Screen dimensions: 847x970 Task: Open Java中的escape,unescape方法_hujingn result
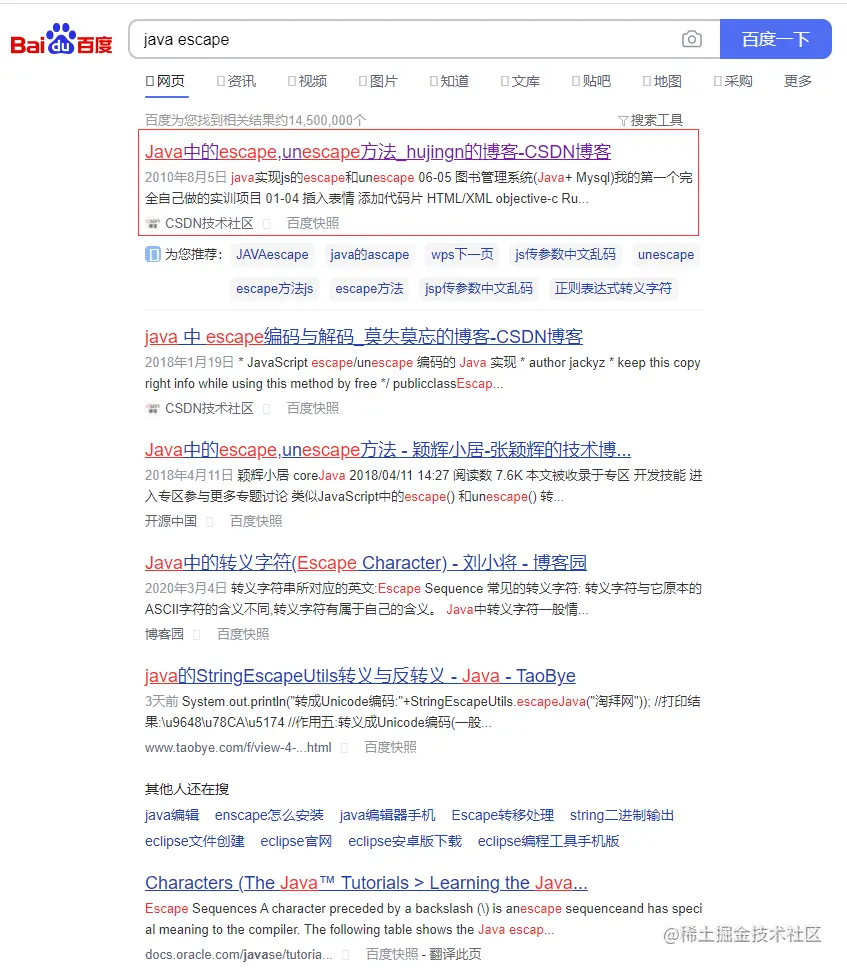(378, 152)
